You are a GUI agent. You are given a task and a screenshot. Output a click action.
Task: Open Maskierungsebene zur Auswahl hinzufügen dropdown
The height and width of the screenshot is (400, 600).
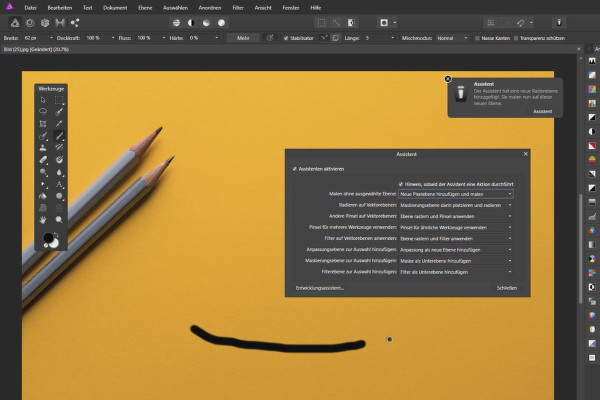point(455,261)
